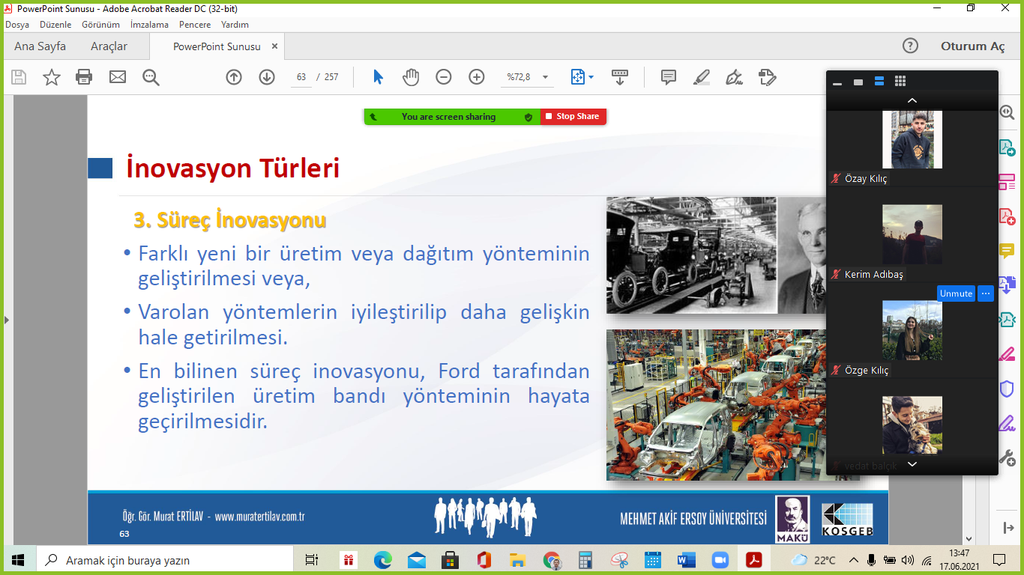Choose the selection arrow tool
Image resolution: width=1024 pixels, height=575 pixels.
(x=377, y=77)
